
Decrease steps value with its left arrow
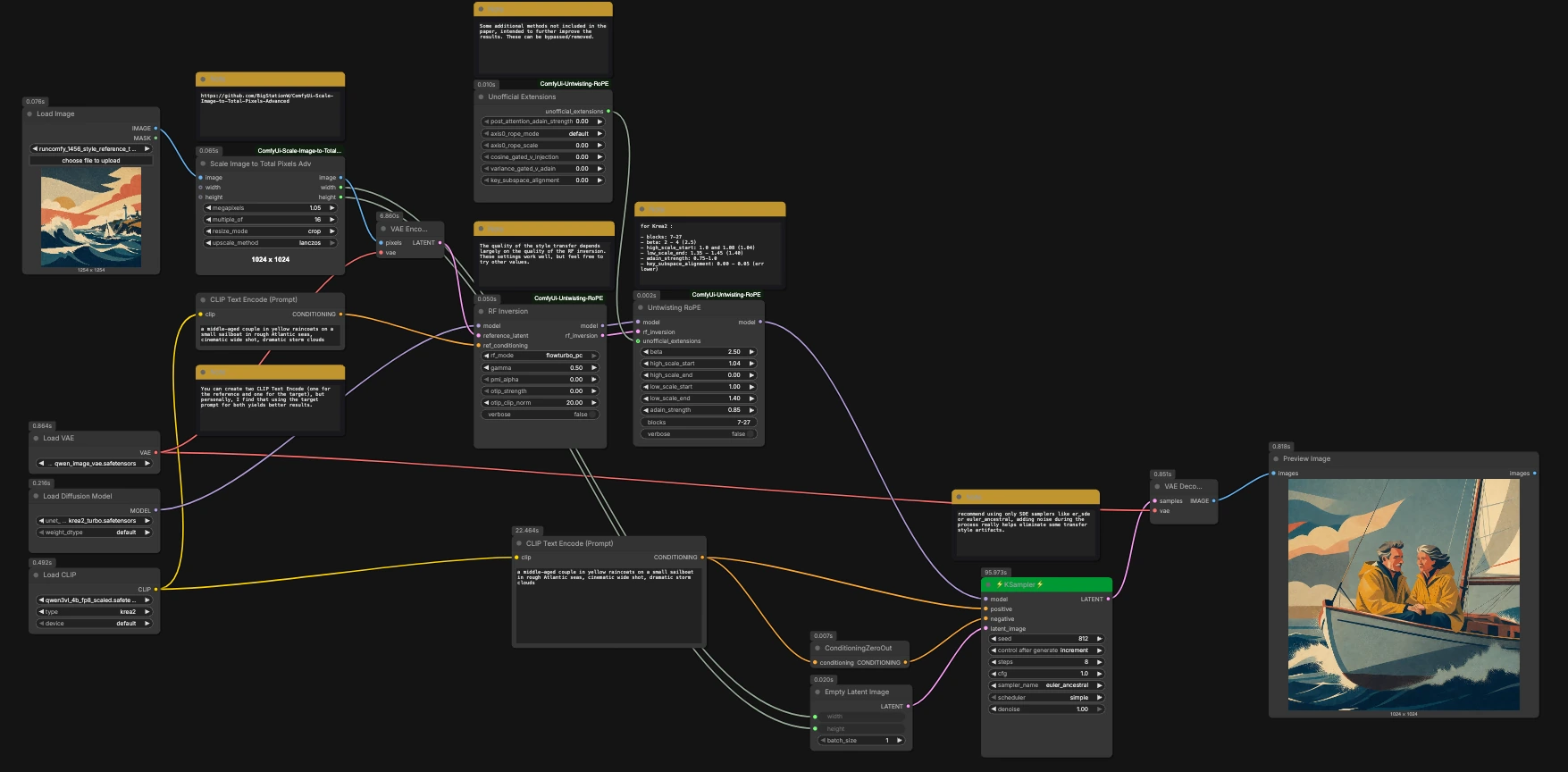994,662
